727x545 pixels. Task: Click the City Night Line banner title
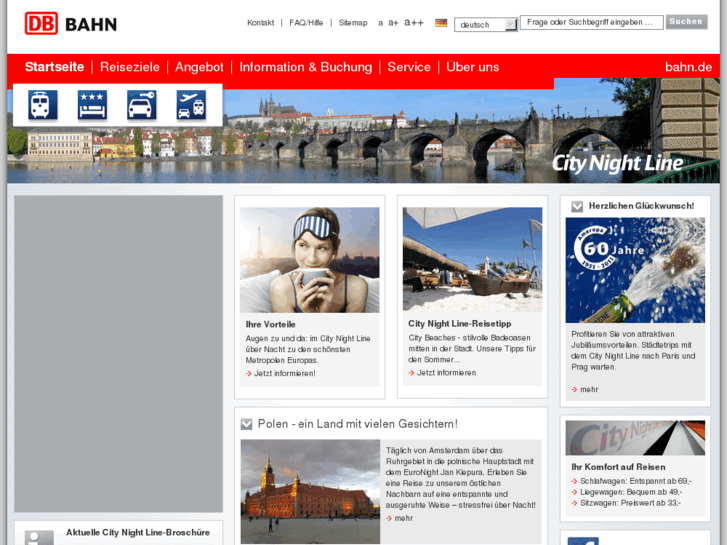pyautogui.click(x=617, y=163)
